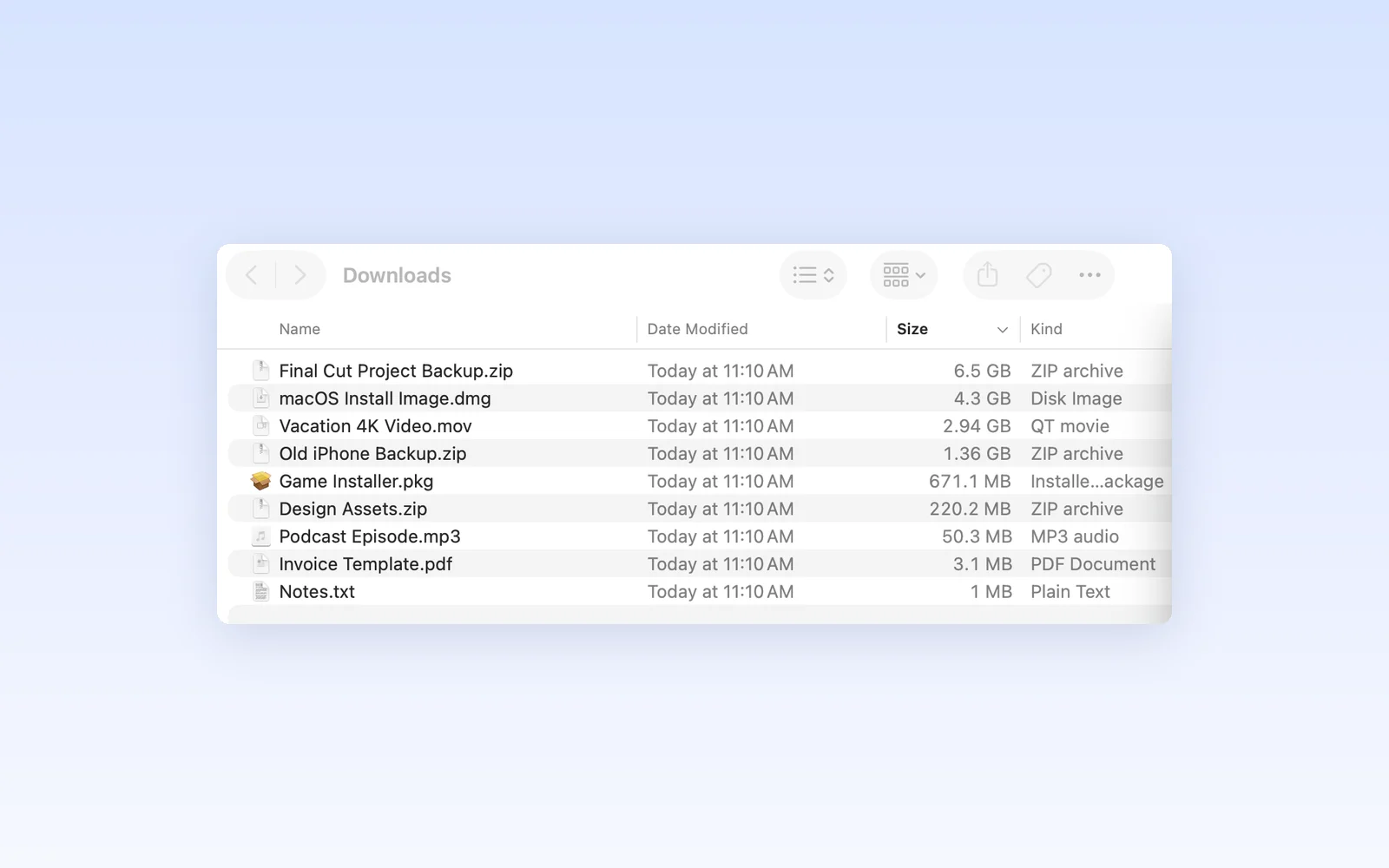Viewport: 1389px width, 868px height.
Task: Select the file name Vacation 4K Video.mov
Action: point(375,426)
